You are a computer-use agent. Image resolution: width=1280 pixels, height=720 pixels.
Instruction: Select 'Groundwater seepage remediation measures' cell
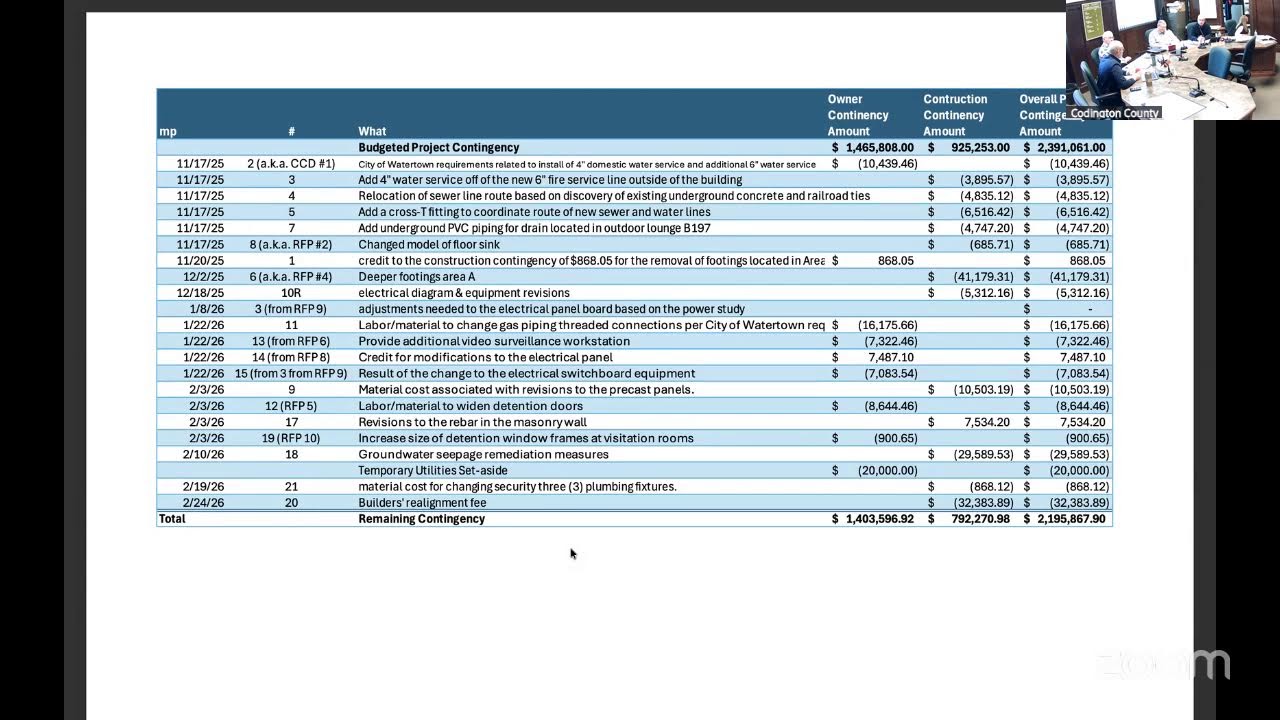484,454
